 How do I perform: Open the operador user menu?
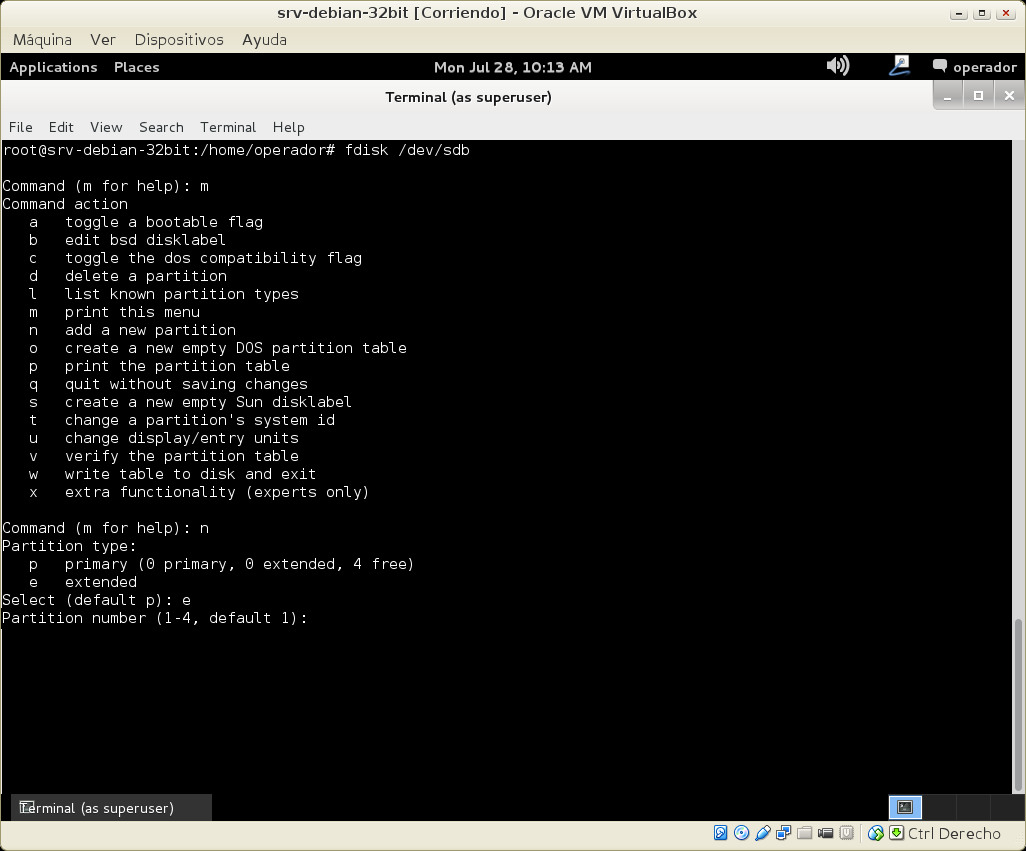point(974,67)
